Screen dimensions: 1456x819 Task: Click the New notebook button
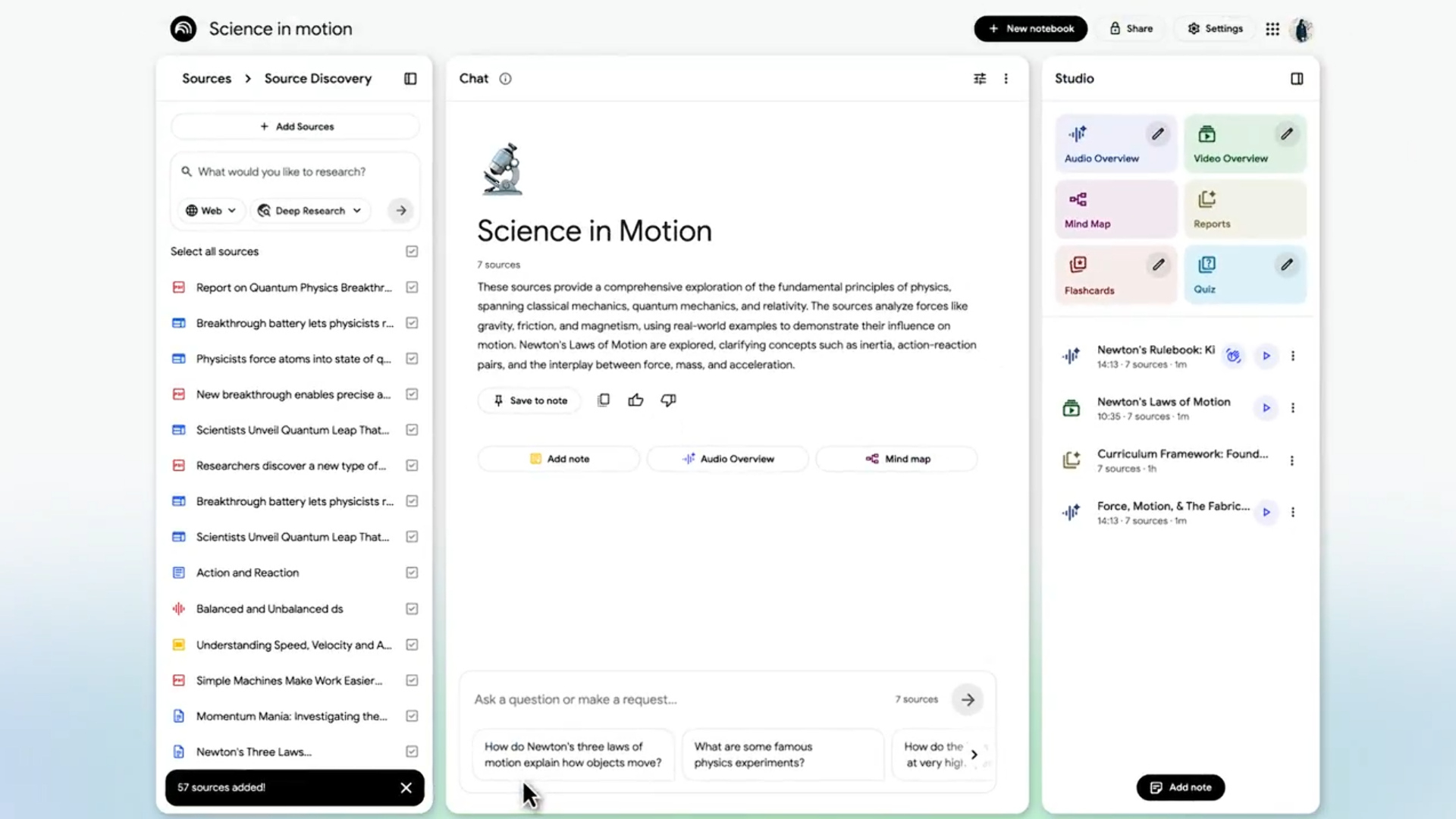tap(1031, 29)
